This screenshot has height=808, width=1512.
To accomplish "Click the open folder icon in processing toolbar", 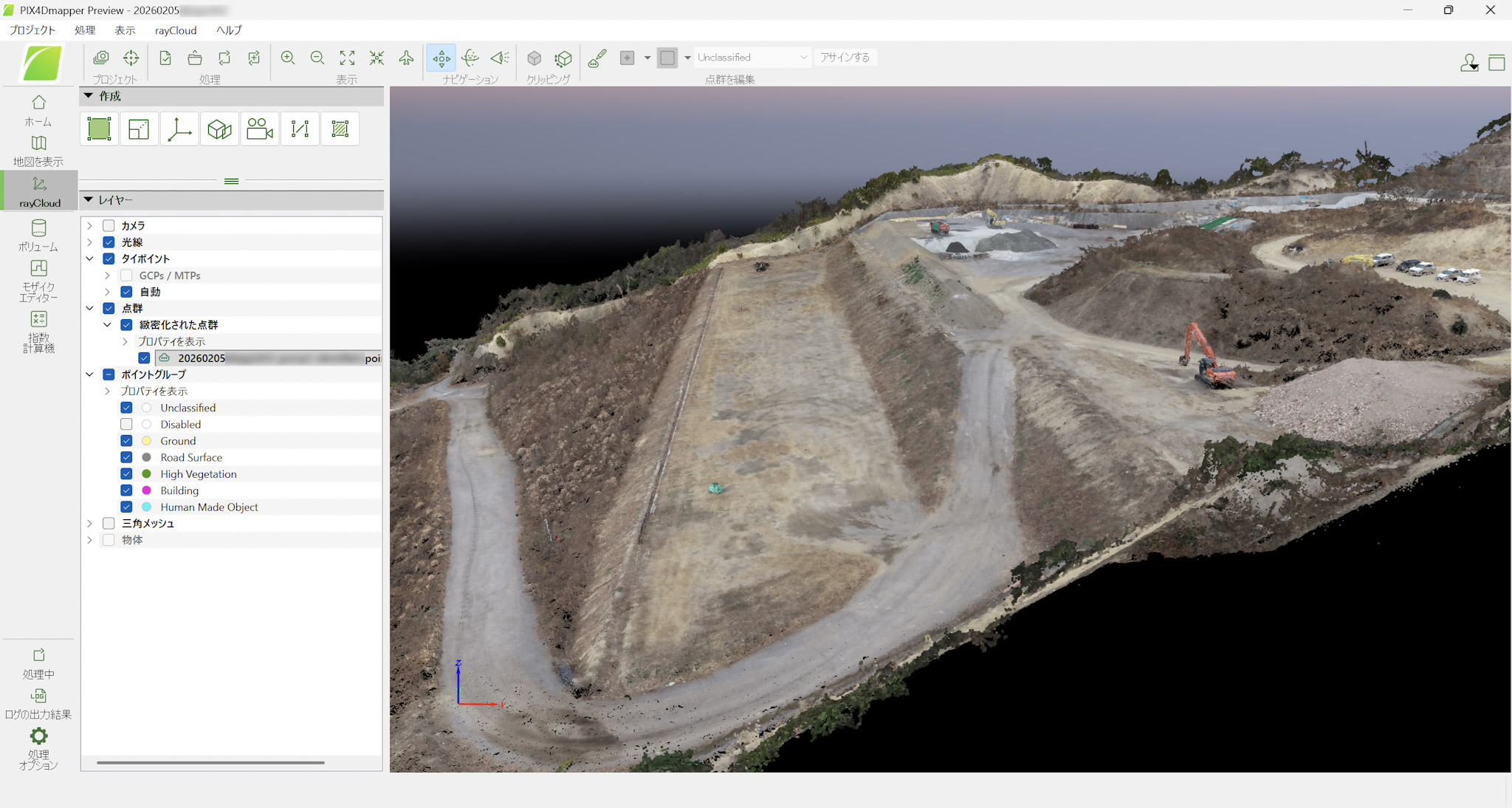I will tap(195, 58).
